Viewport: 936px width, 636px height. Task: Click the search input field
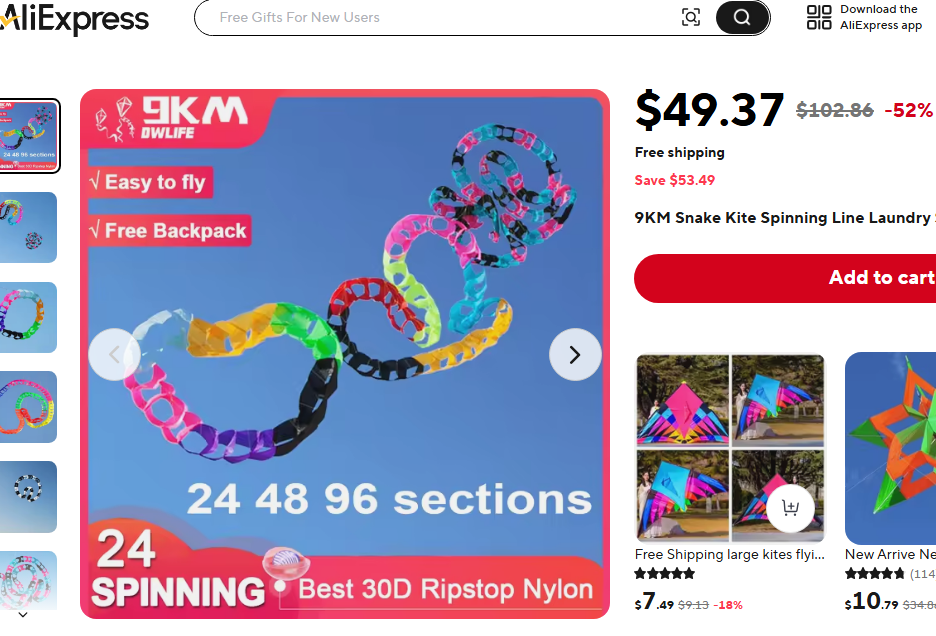[x=440, y=17]
